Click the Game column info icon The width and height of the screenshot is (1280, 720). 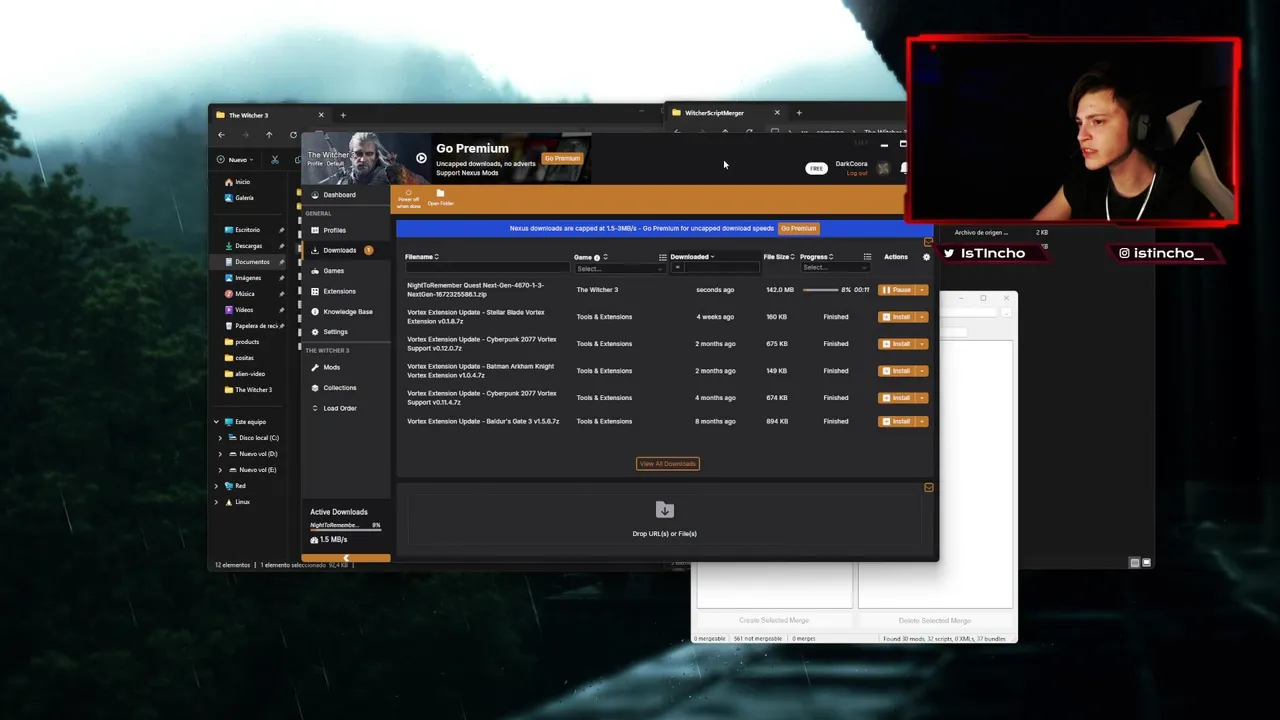coord(597,258)
